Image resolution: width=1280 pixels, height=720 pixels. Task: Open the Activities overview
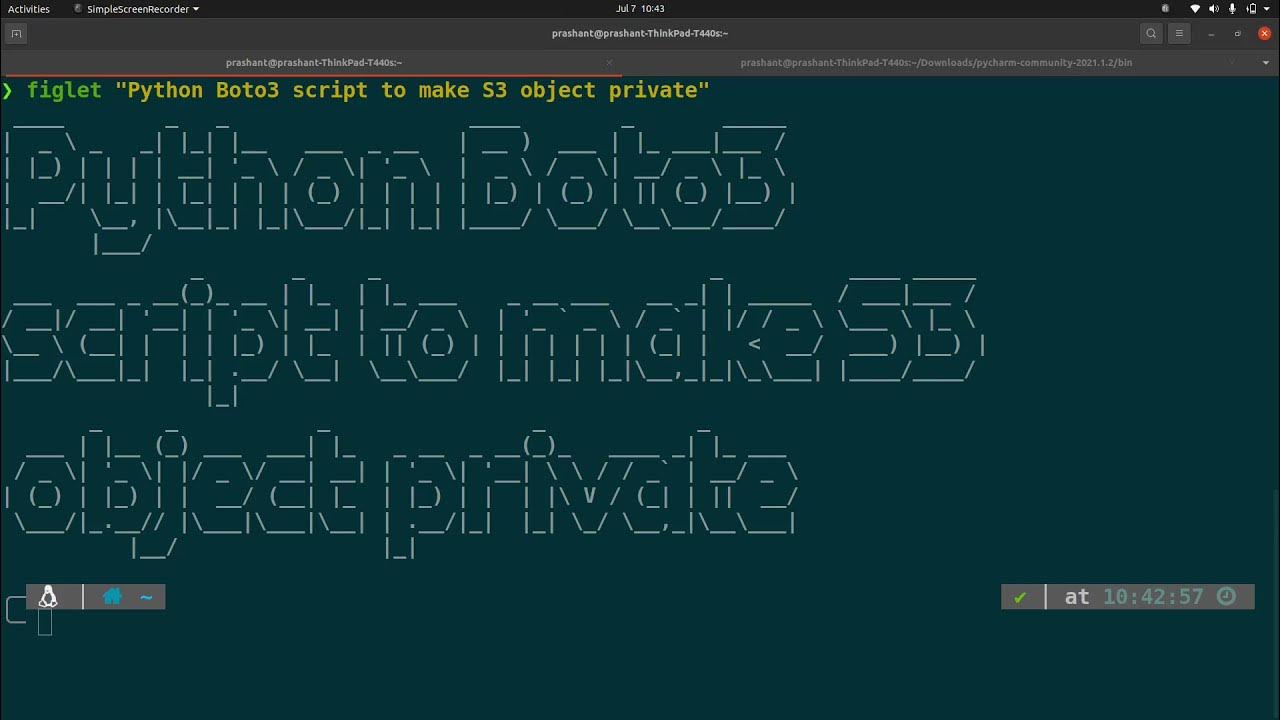pyautogui.click(x=29, y=9)
